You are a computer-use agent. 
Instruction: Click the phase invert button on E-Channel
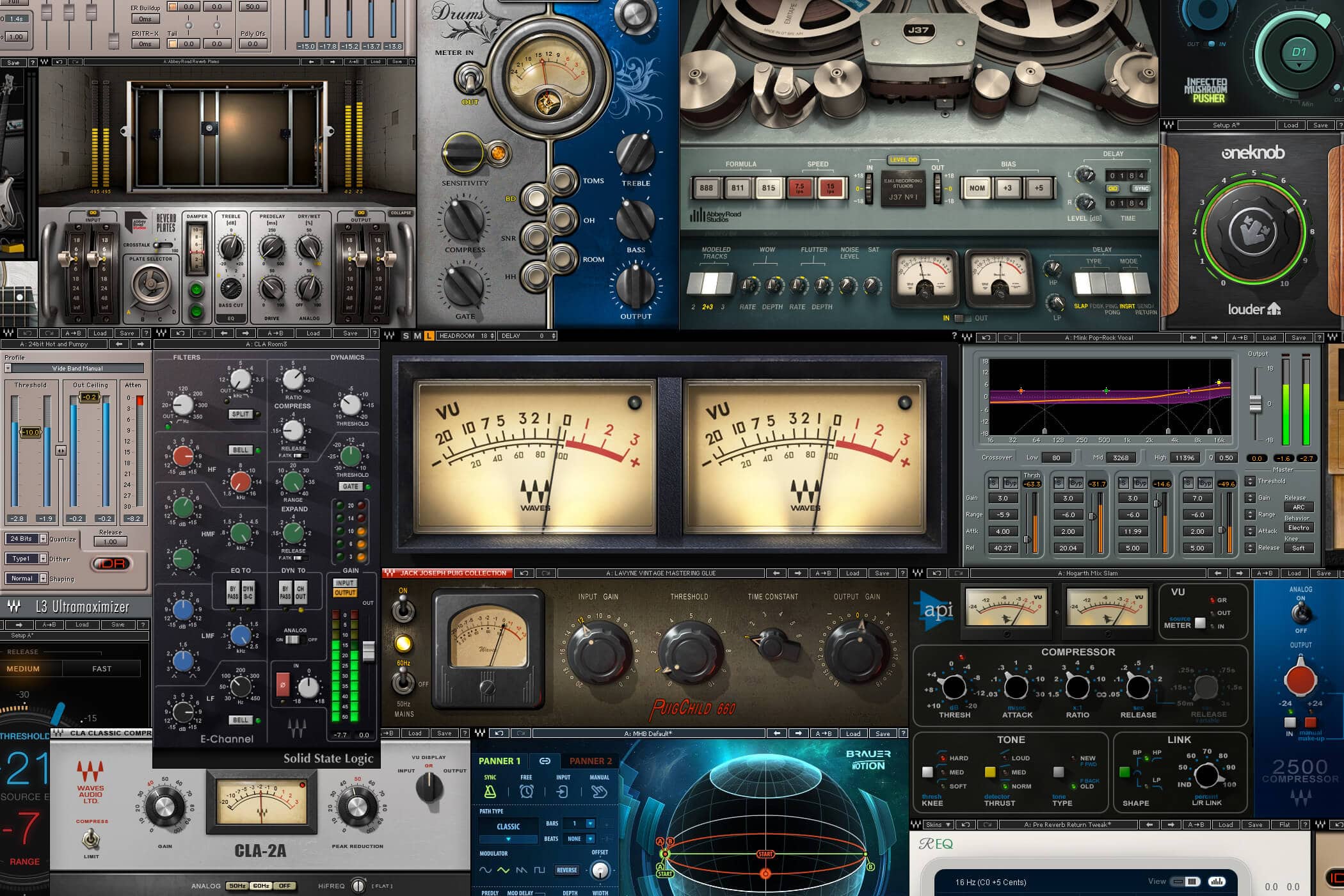click(x=282, y=684)
